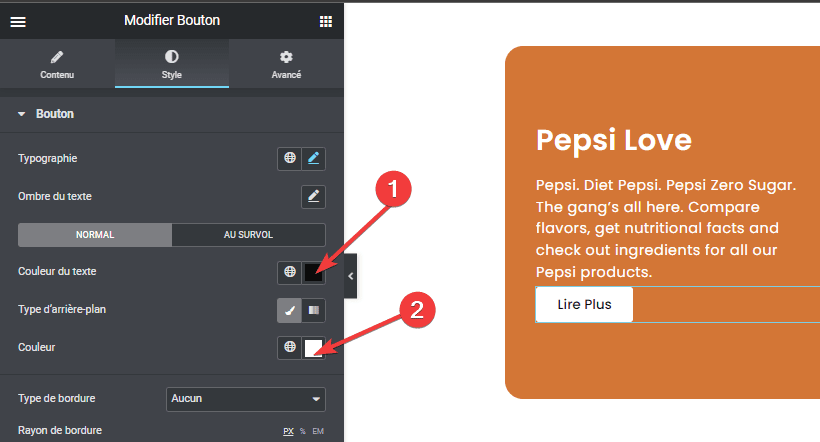Switch to the Contenu tab
The image size is (820, 442).
coord(57,65)
